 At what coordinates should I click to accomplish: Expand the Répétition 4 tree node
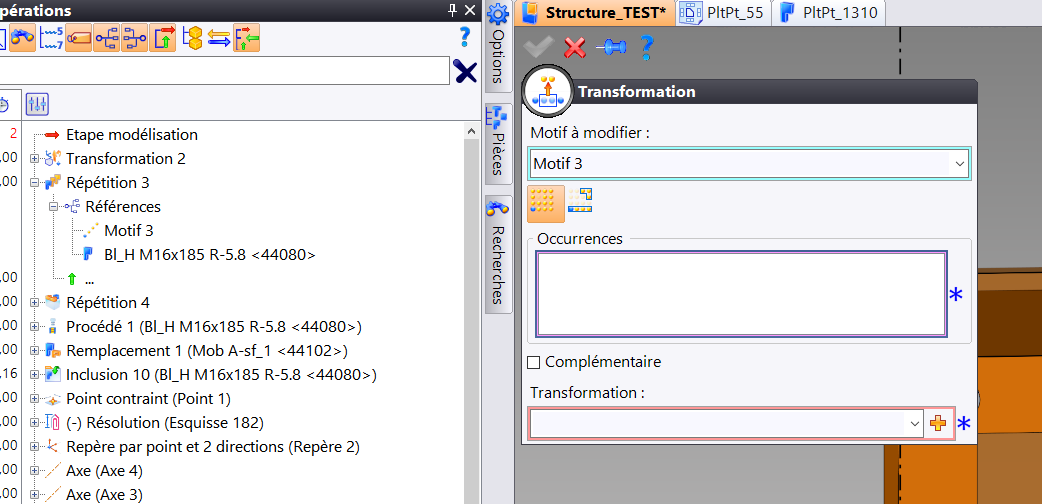[35, 303]
